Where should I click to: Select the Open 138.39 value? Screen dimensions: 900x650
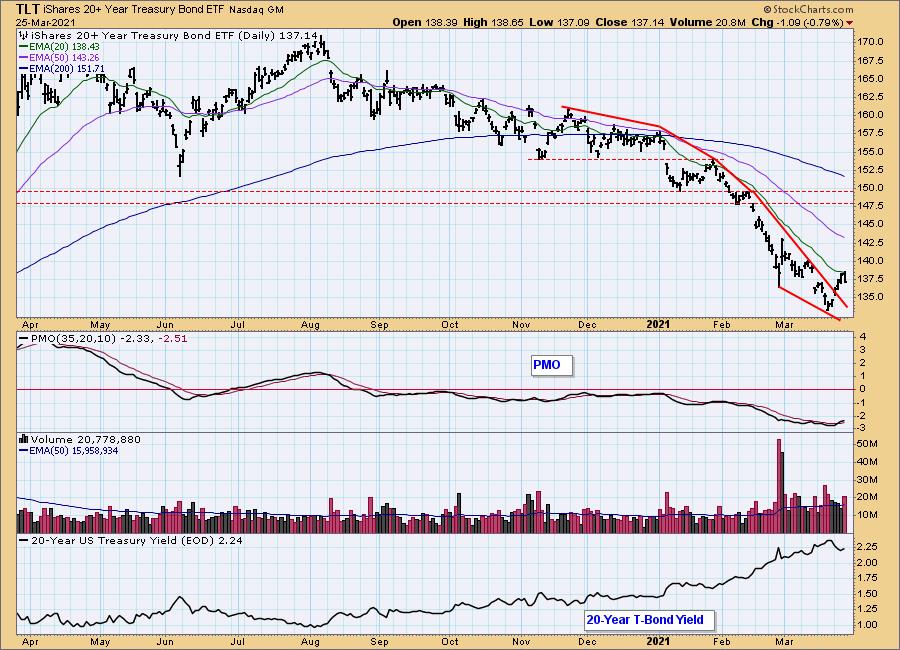[425, 22]
